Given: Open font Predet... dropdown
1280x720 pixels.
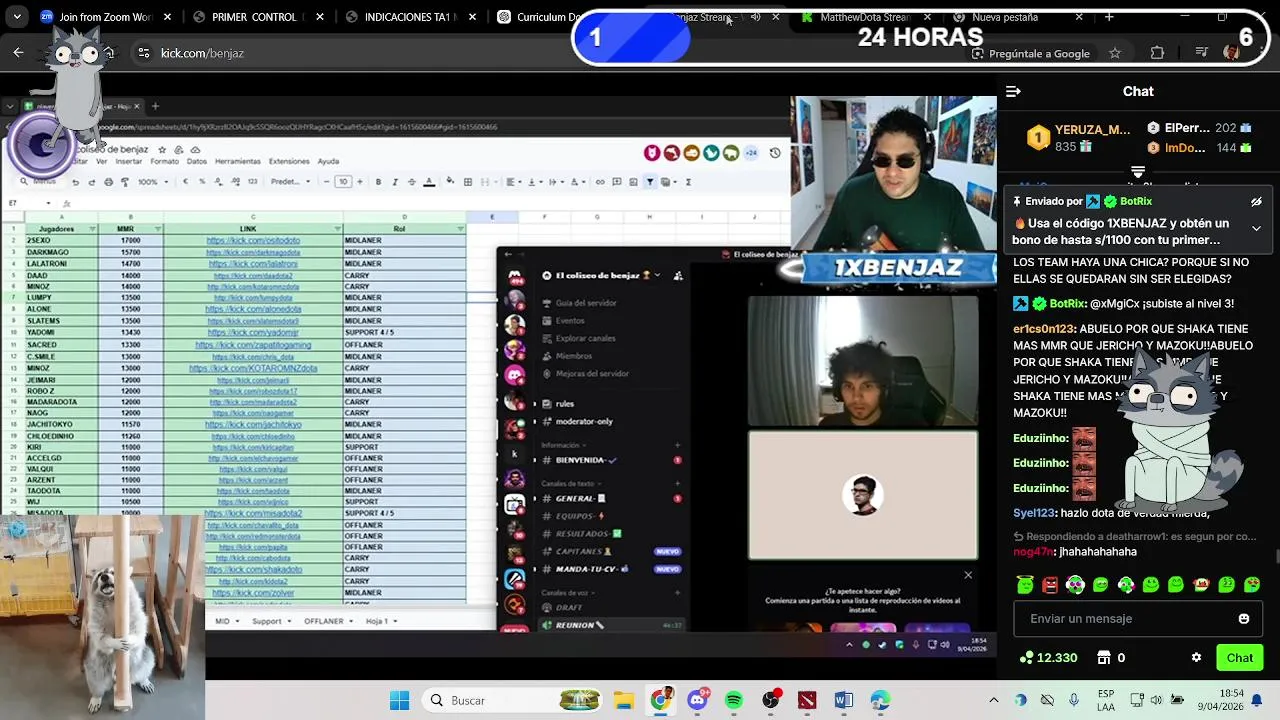Looking at the screenshot, I should pos(291,182).
